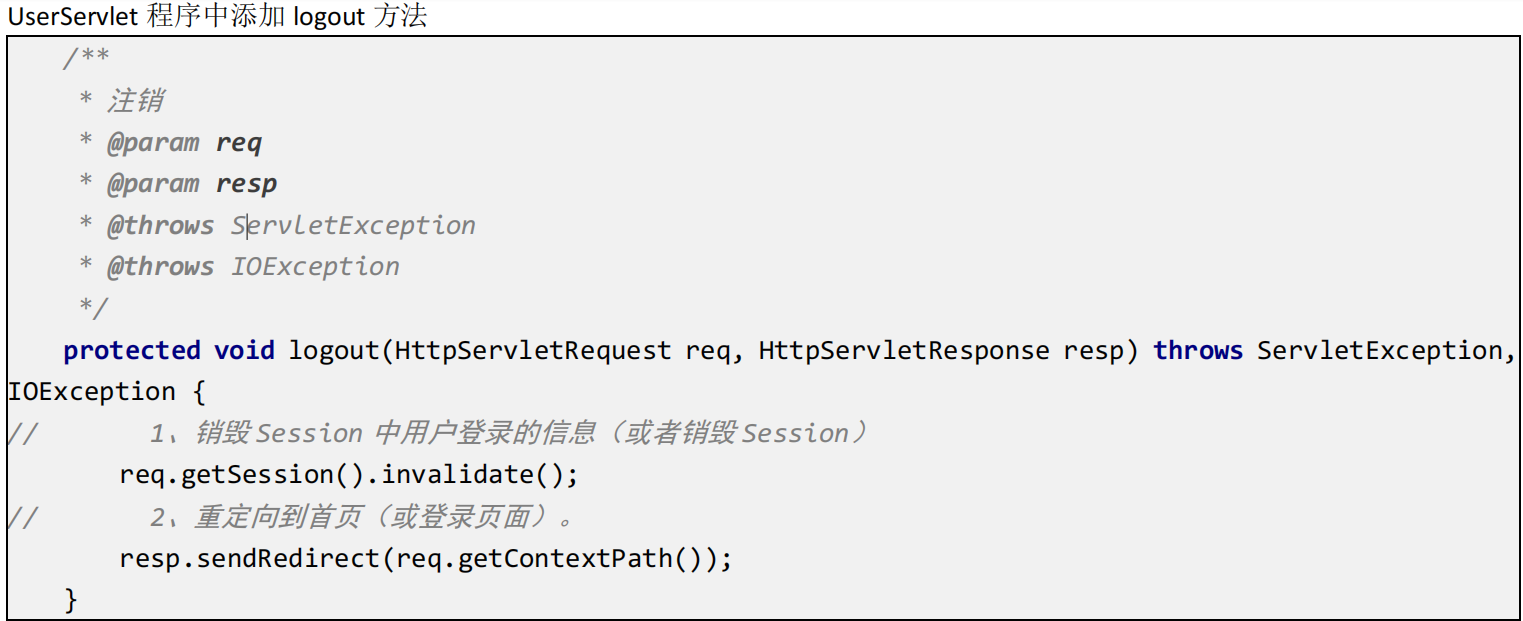Viewport: 1523px width, 621px height.
Task: Click the resp.sendRedirect statement
Action: (426, 558)
